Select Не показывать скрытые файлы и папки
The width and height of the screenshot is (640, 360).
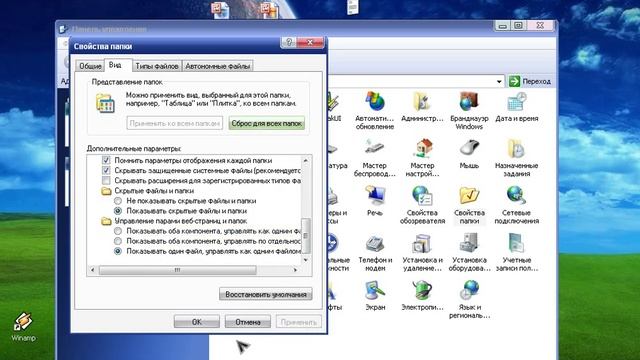pos(118,201)
